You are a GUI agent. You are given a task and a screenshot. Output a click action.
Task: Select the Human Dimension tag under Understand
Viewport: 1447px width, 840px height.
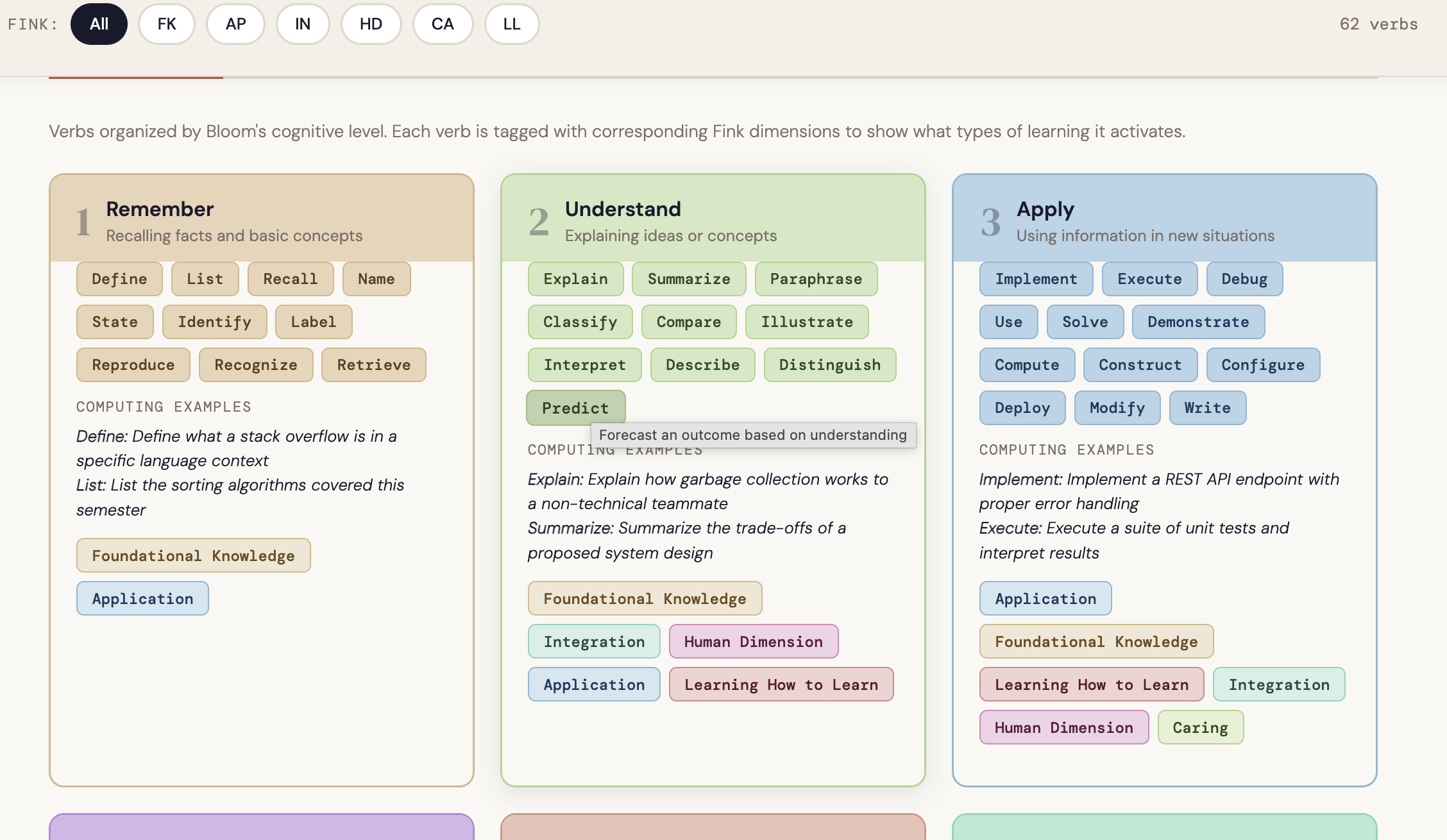pos(754,641)
